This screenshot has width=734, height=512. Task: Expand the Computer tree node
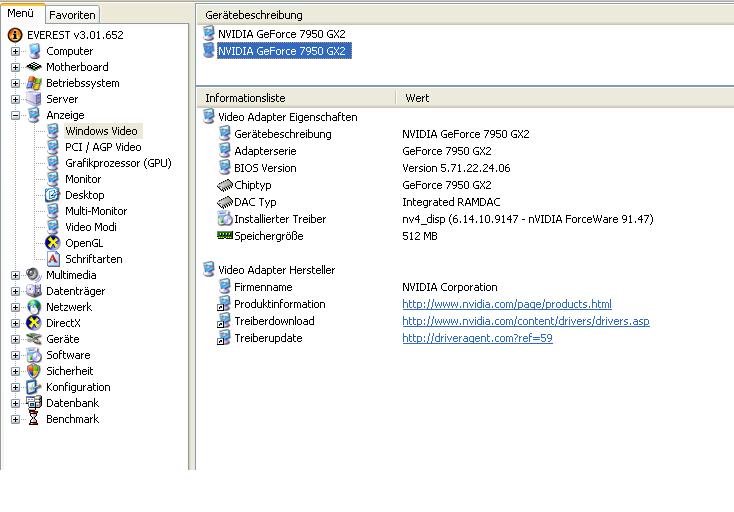point(15,51)
